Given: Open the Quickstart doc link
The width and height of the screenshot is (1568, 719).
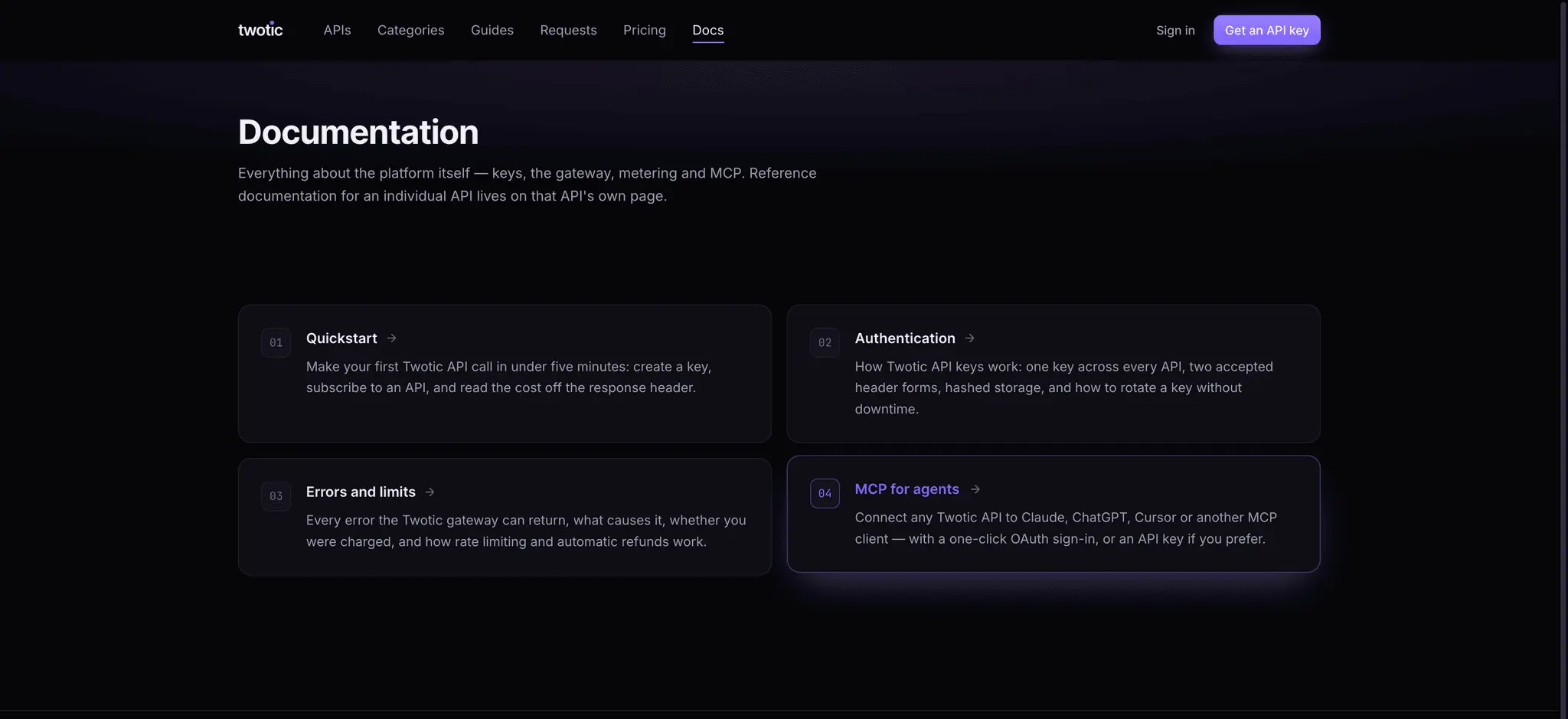Looking at the screenshot, I should [341, 338].
